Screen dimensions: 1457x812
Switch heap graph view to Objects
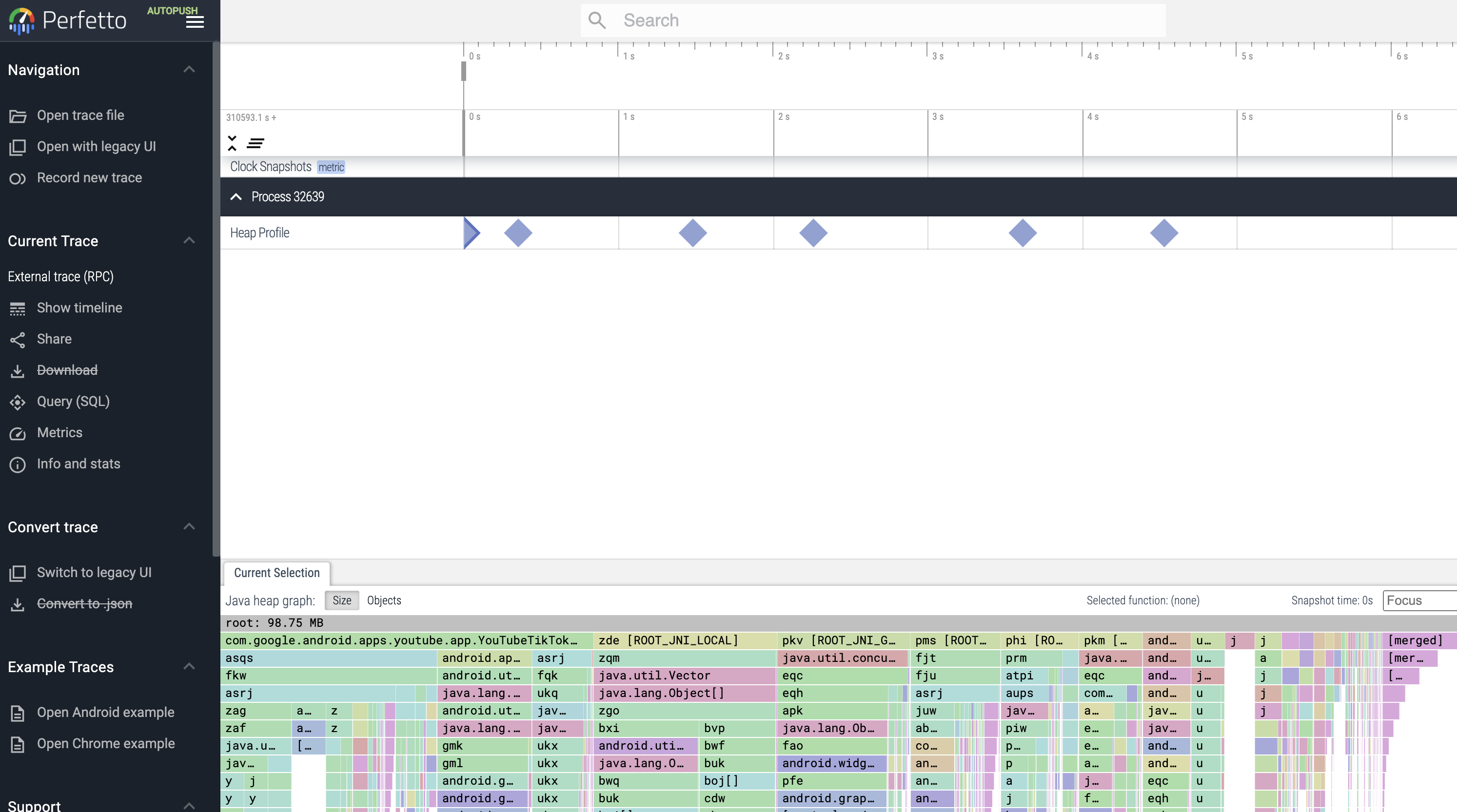point(383,600)
